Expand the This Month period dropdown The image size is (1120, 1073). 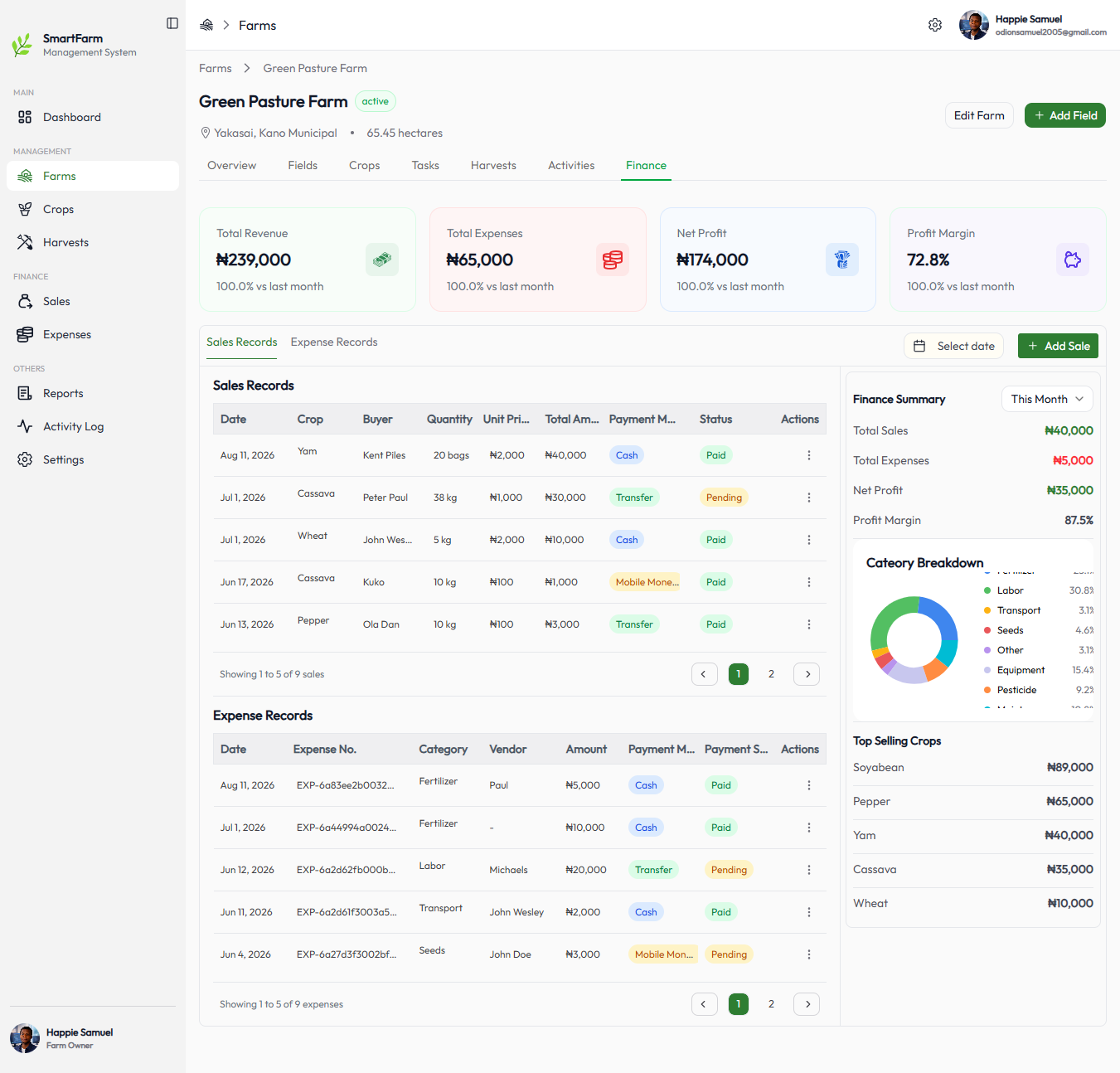coord(1047,399)
